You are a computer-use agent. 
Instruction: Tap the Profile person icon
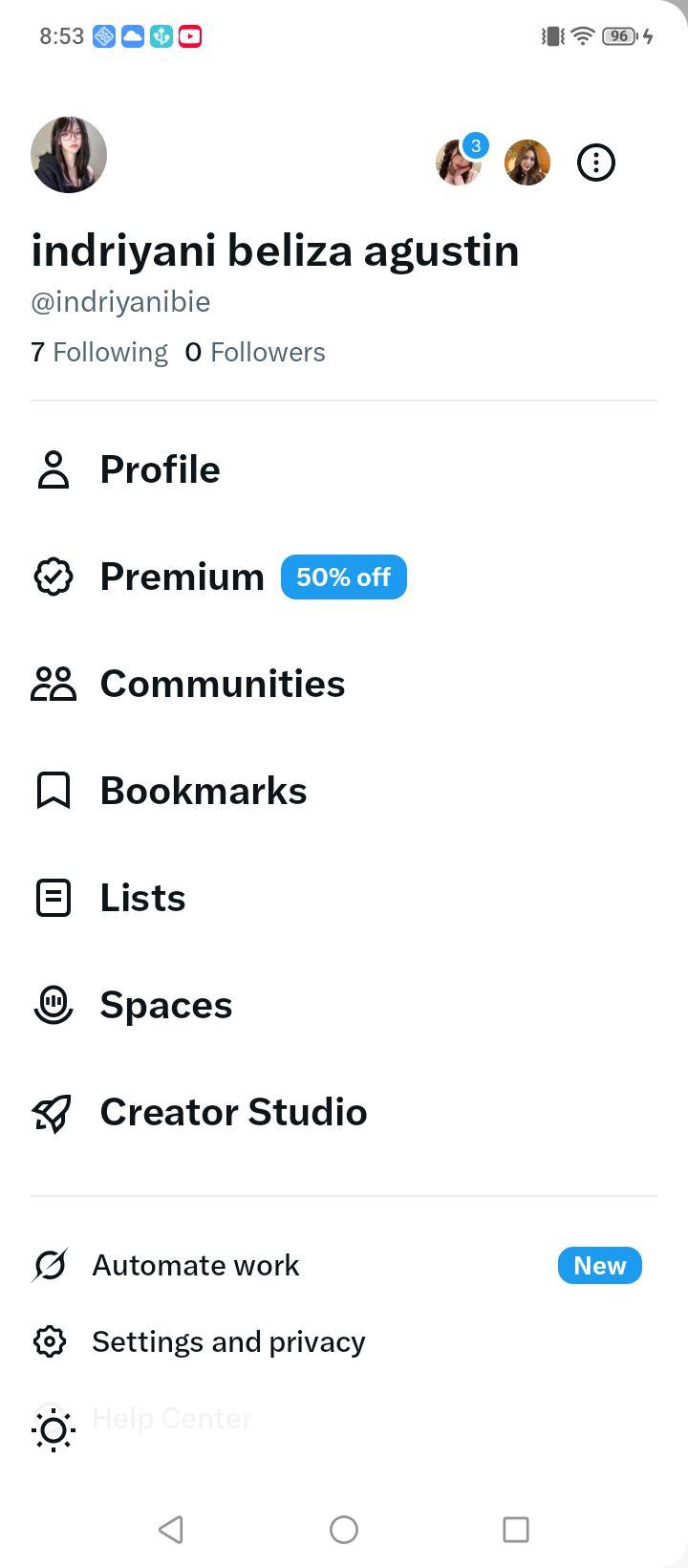54,470
